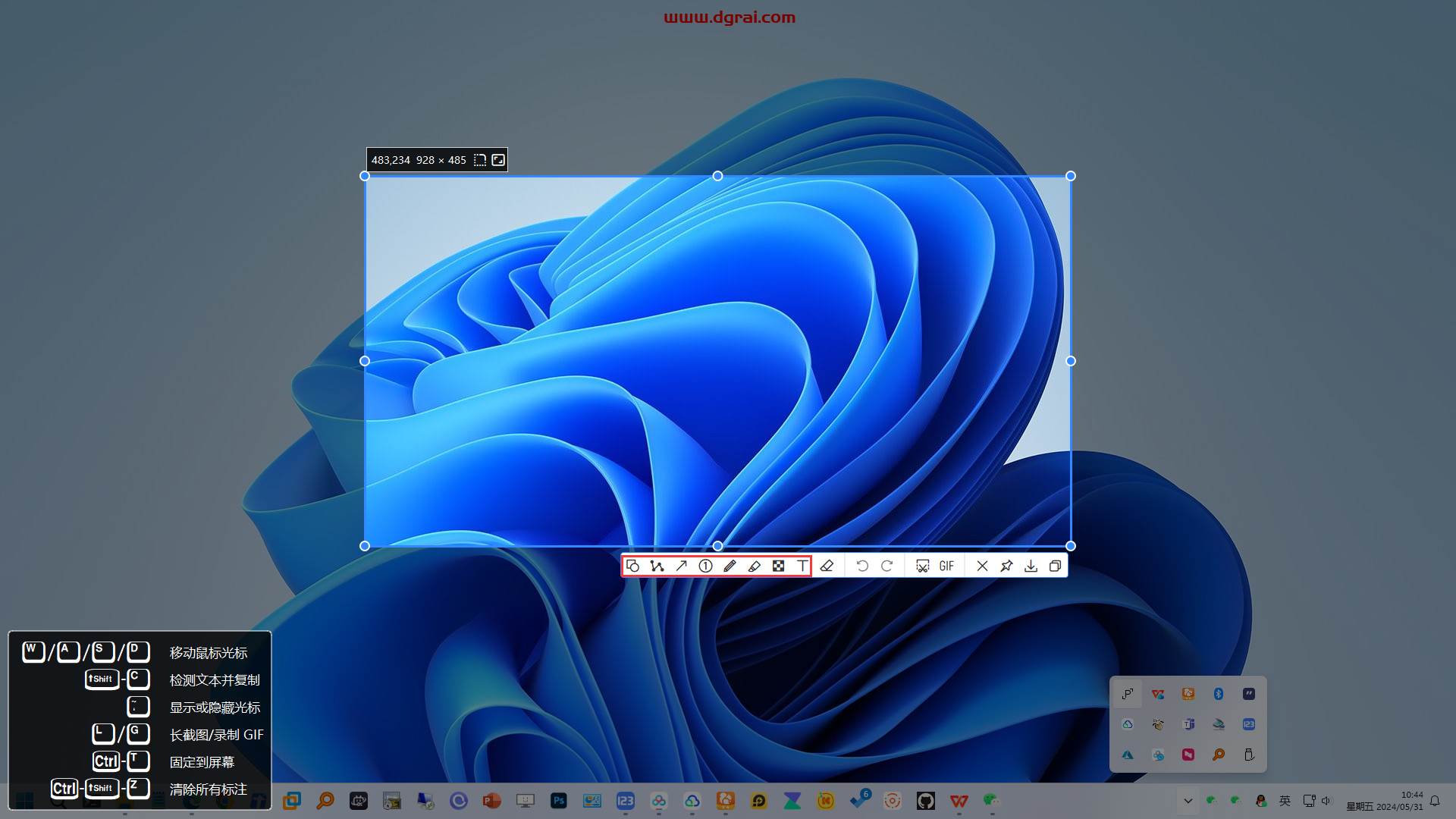Open network status icon in tray
This screenshot has width=1456, height=819.
(1309, 801)
